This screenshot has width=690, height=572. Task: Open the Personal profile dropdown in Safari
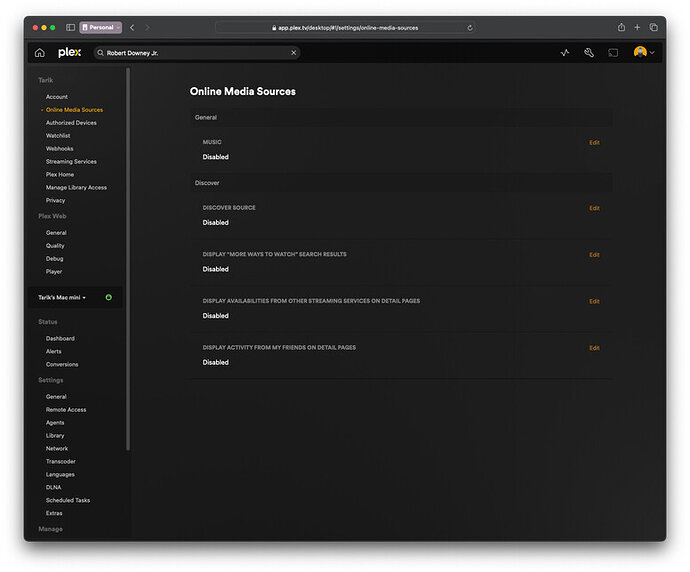[101, 27]
